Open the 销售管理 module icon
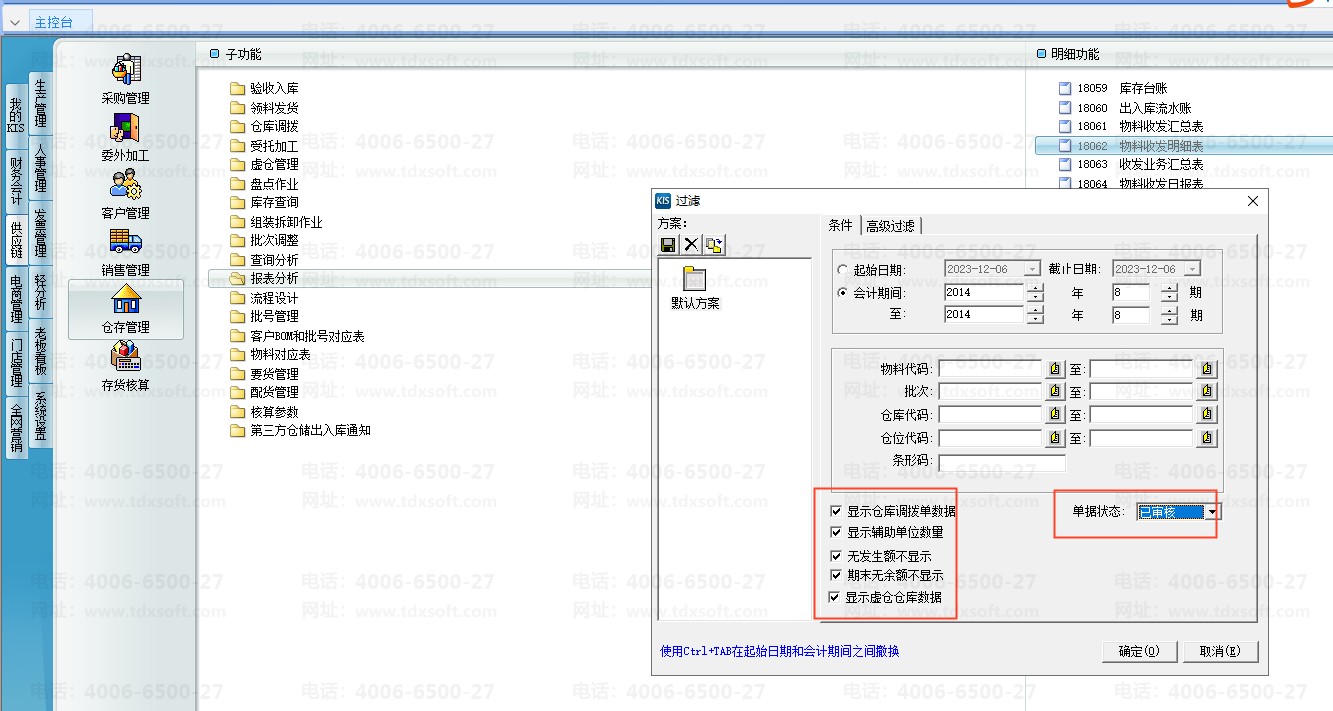Screen dimensions: 1333x711 click(126, 252)
